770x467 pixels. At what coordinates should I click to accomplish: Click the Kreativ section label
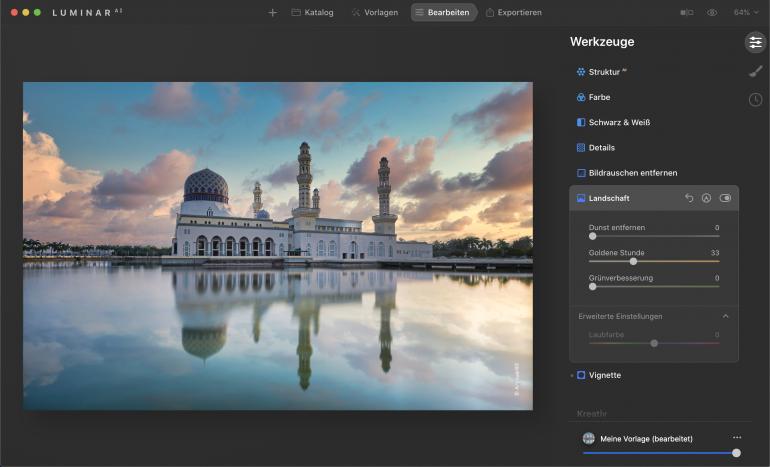[x=592, y=413]
